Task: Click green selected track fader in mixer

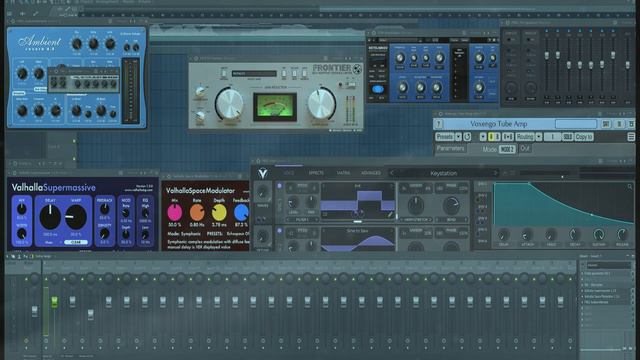Action: pyautogui.click(x=54, y=302)
